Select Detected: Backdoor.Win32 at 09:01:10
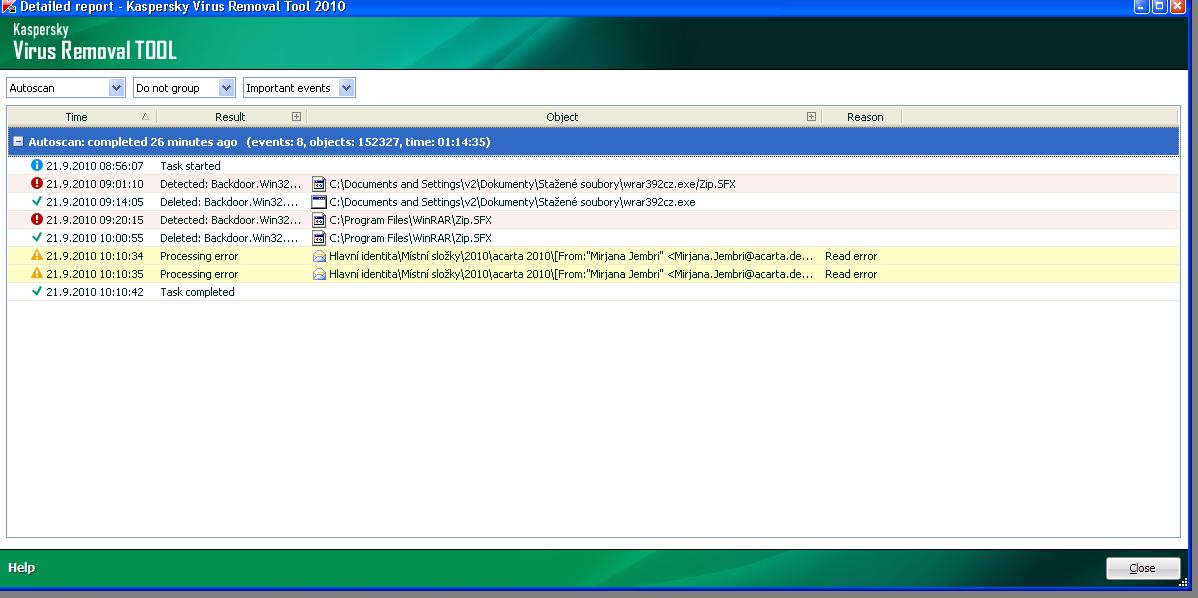 [230, 184]
